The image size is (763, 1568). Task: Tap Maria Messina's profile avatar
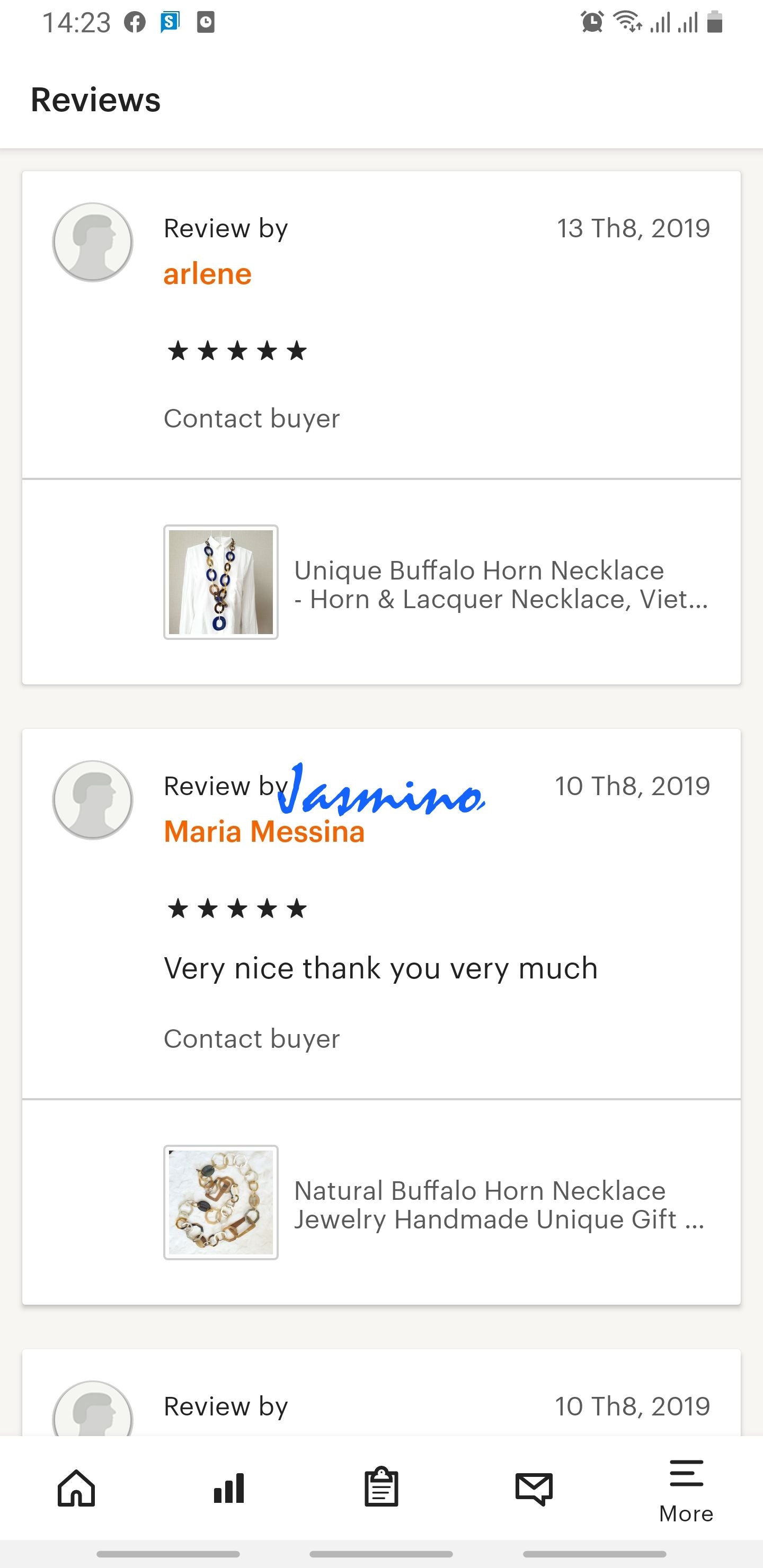(x=93, y=800)
